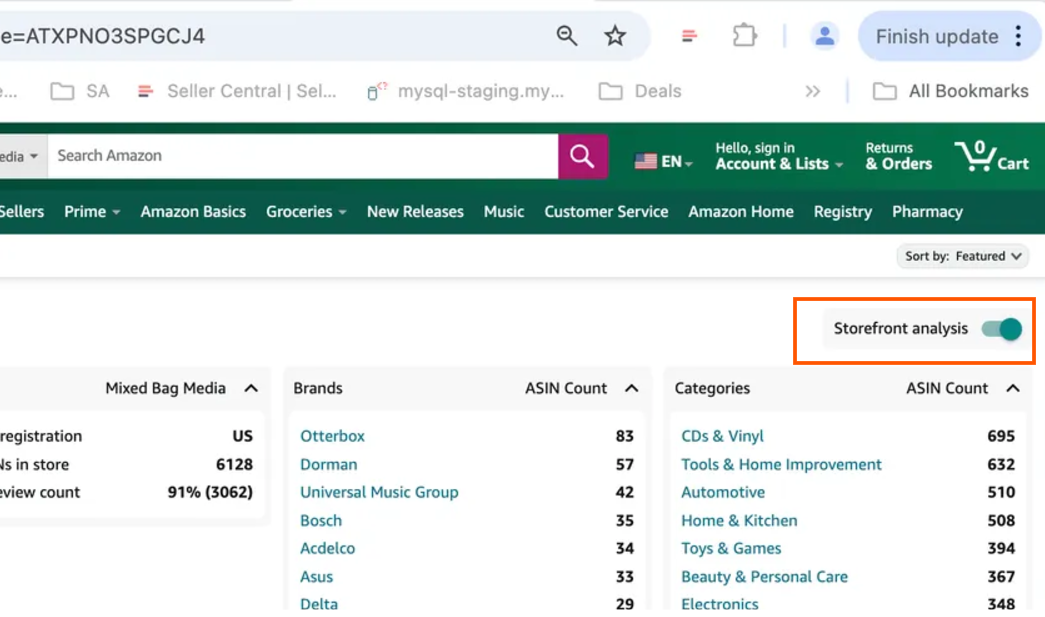Open the Chrome profile avatar icon

[x=824, y=37]
